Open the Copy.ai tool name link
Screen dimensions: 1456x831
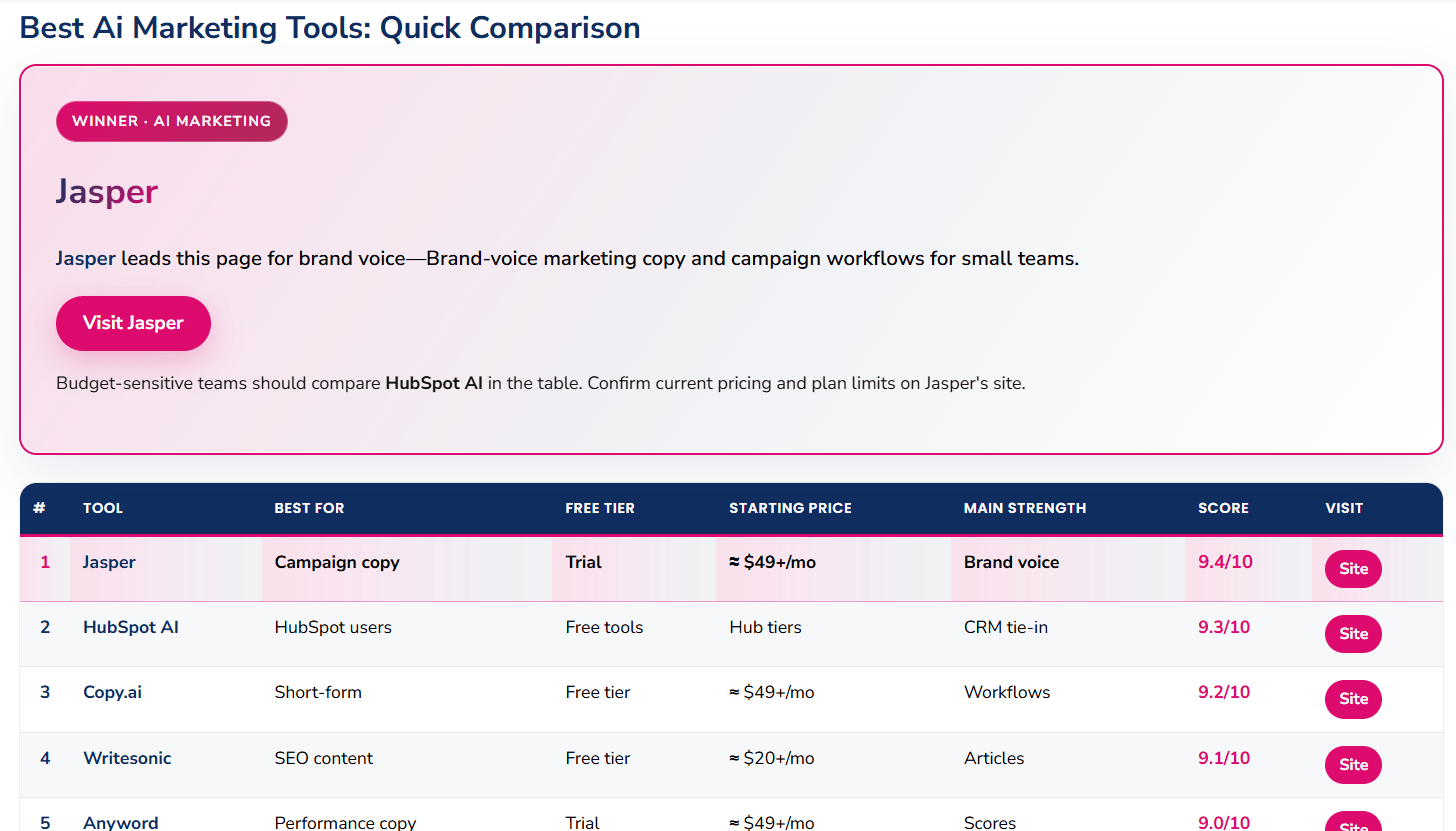click(x=112, y=692)
